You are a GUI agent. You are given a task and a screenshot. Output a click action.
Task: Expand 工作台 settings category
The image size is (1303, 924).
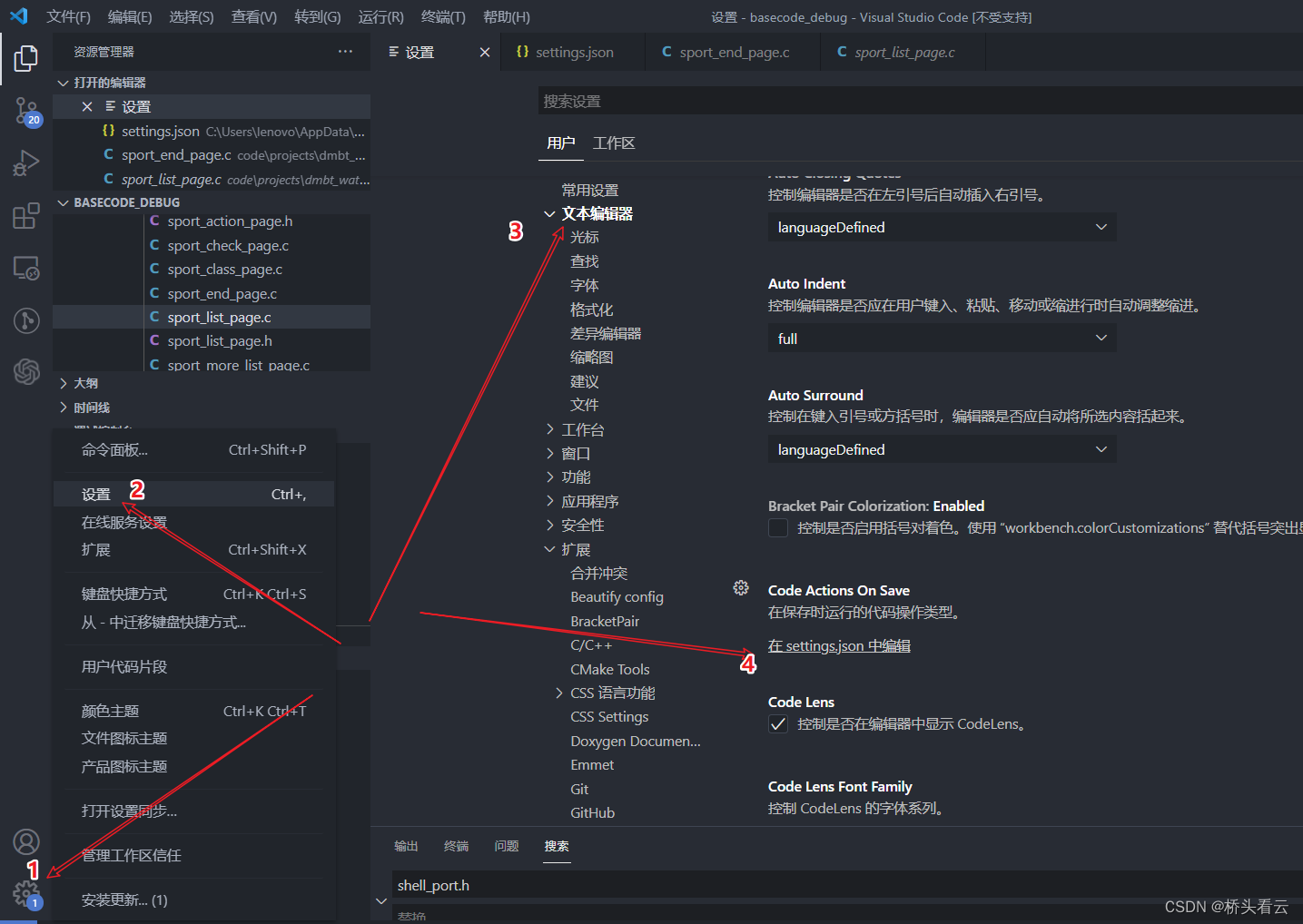point(549,429)
